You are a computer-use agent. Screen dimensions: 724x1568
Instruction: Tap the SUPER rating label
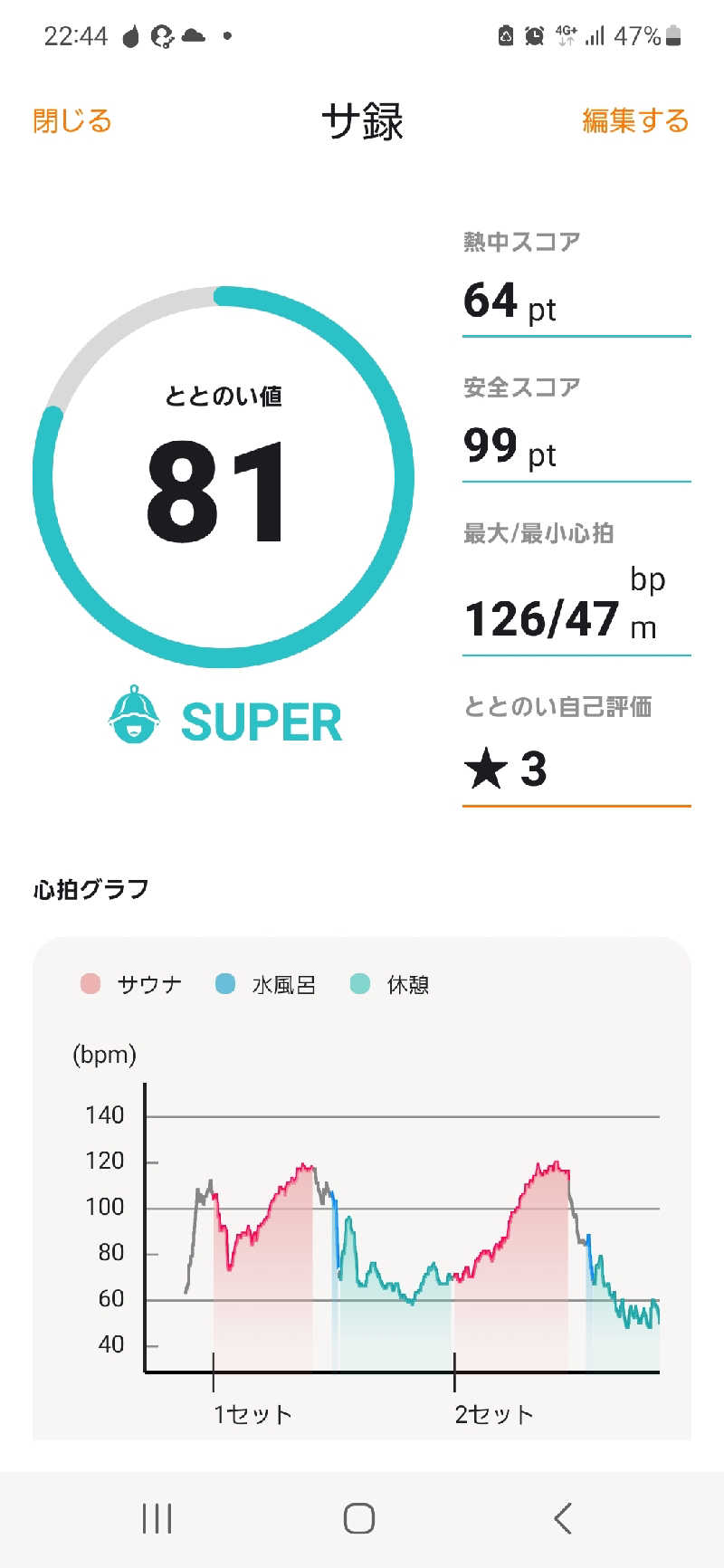[262, 722]
